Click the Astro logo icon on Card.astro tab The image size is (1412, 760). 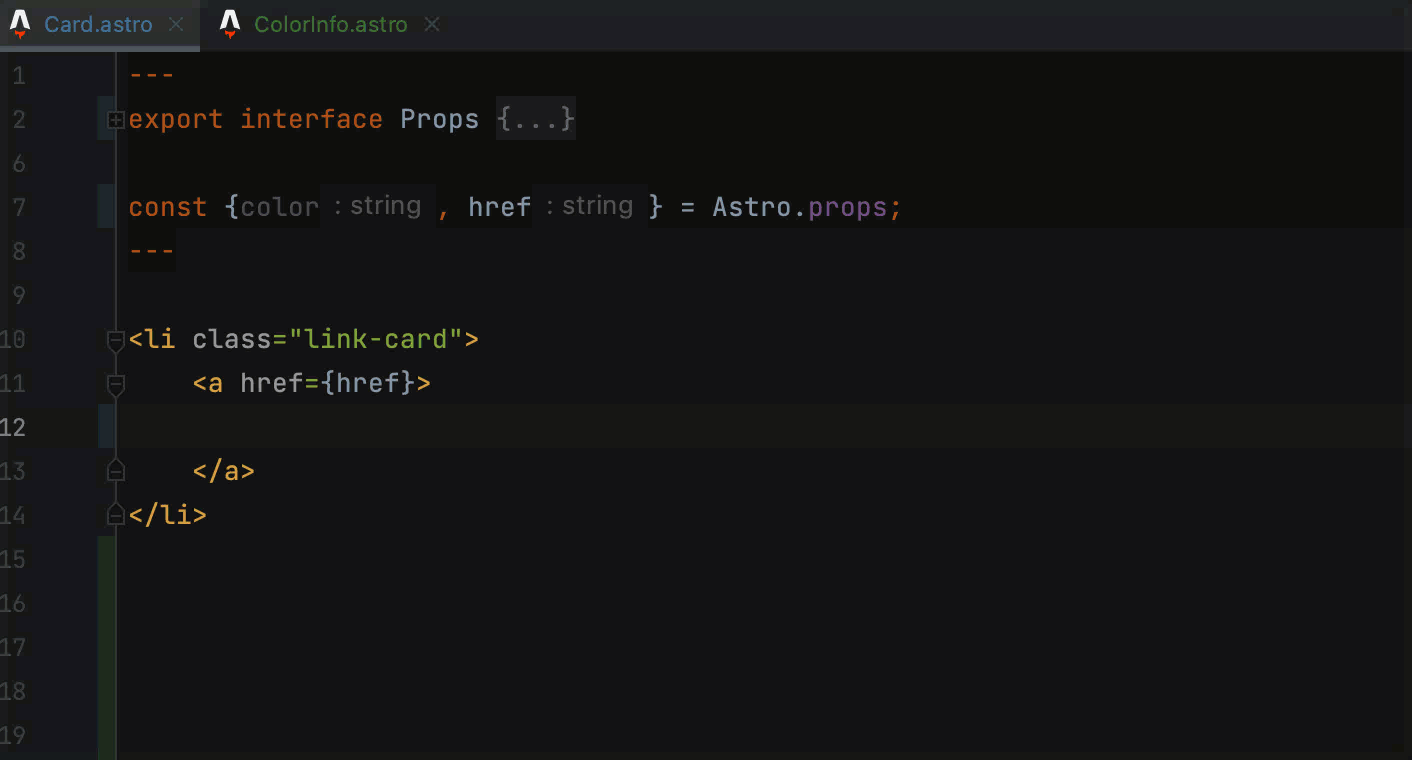pos(19,24)
